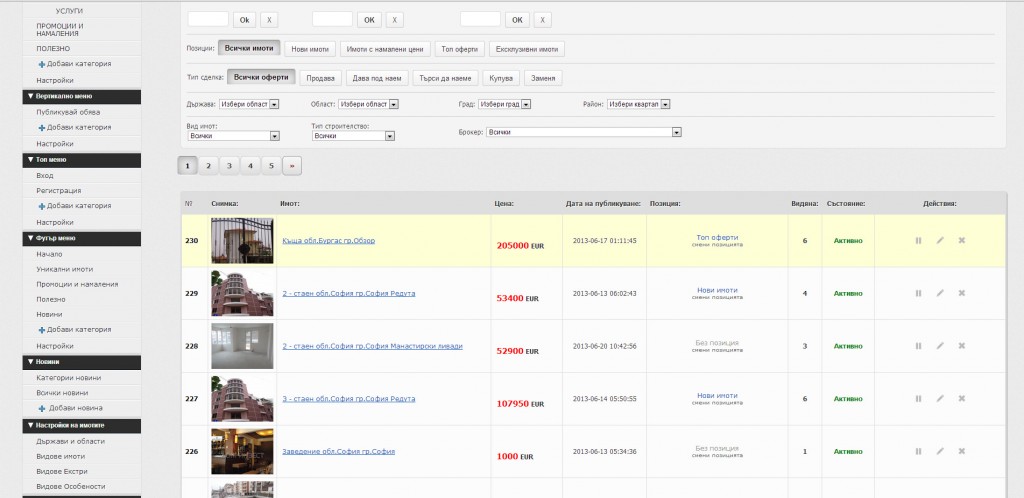
Task: Filter deal type Продава
Action: 321,78
